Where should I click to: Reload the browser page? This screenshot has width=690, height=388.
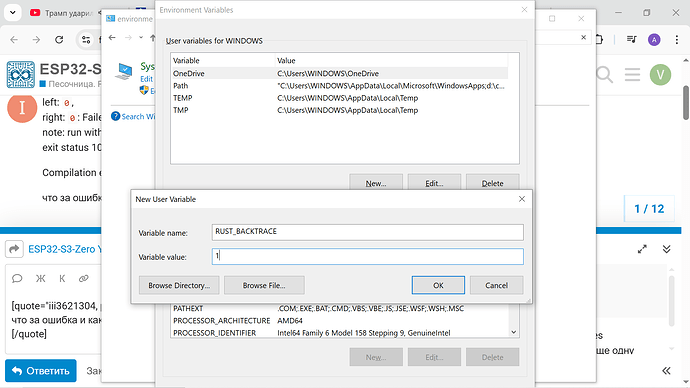click(x=59, y=40)
